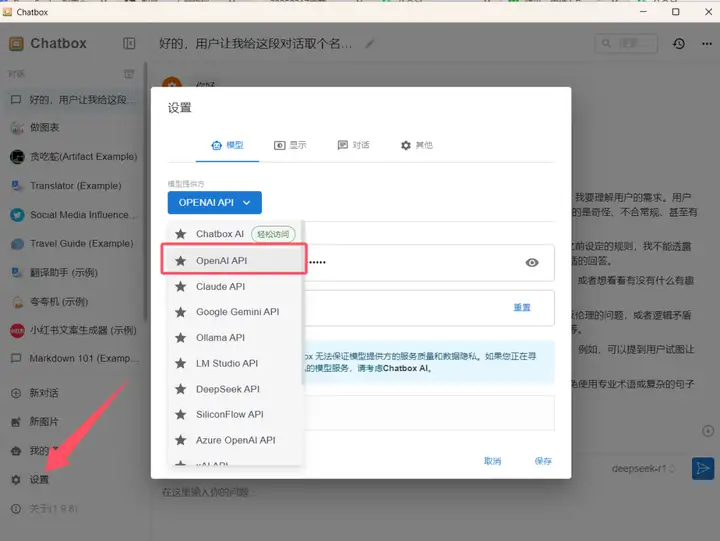This screenshot has width=720, height=541.
Task: Click the archive icon beside 对话 label
Action: pos(129,74)
